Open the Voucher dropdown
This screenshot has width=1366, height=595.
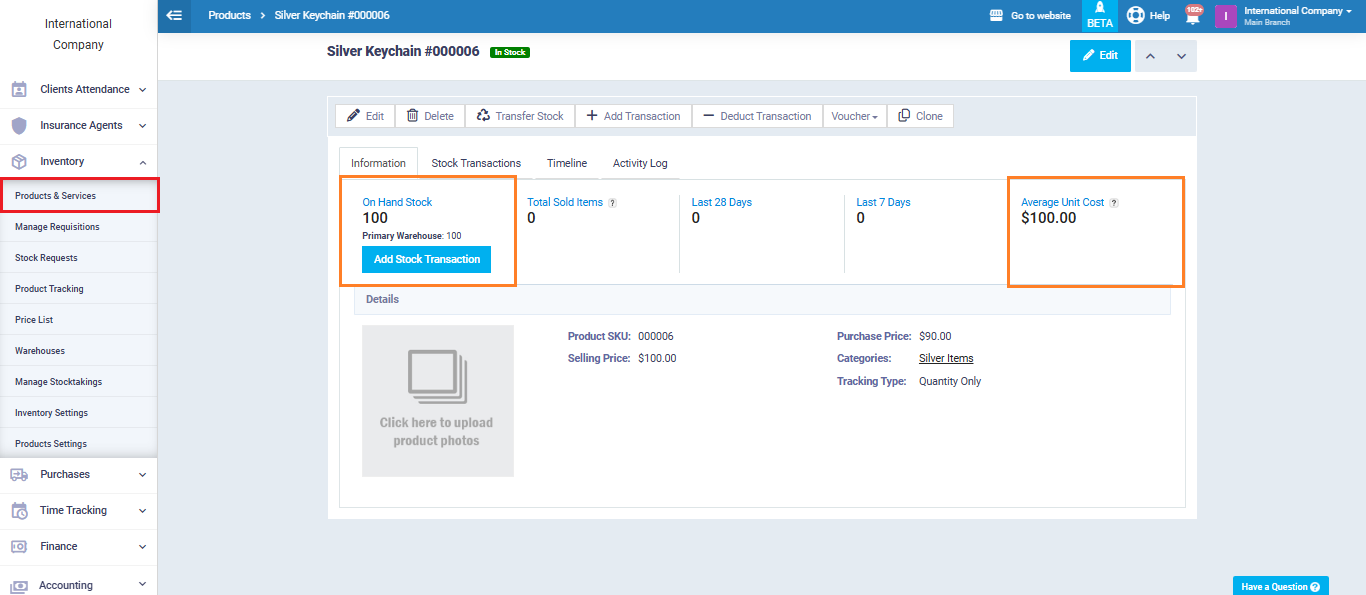pyautogui.click(x=854, y=116)
